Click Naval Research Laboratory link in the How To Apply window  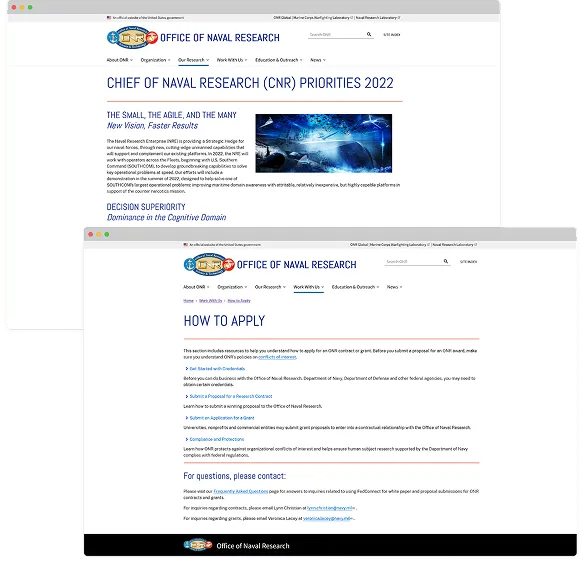pyautogui.click(x=454, y=245)
